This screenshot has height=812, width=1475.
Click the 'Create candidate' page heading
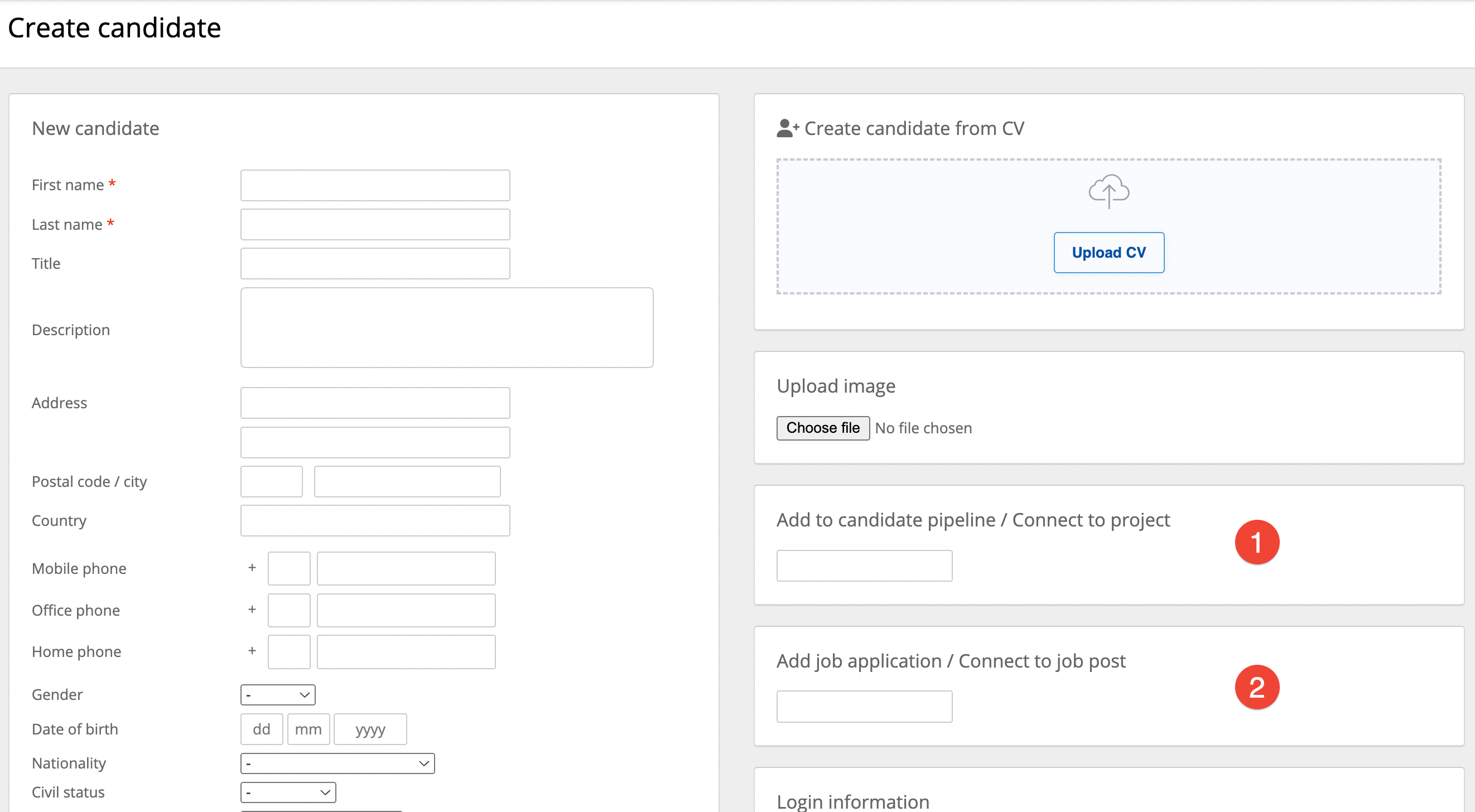pos(114,27)
